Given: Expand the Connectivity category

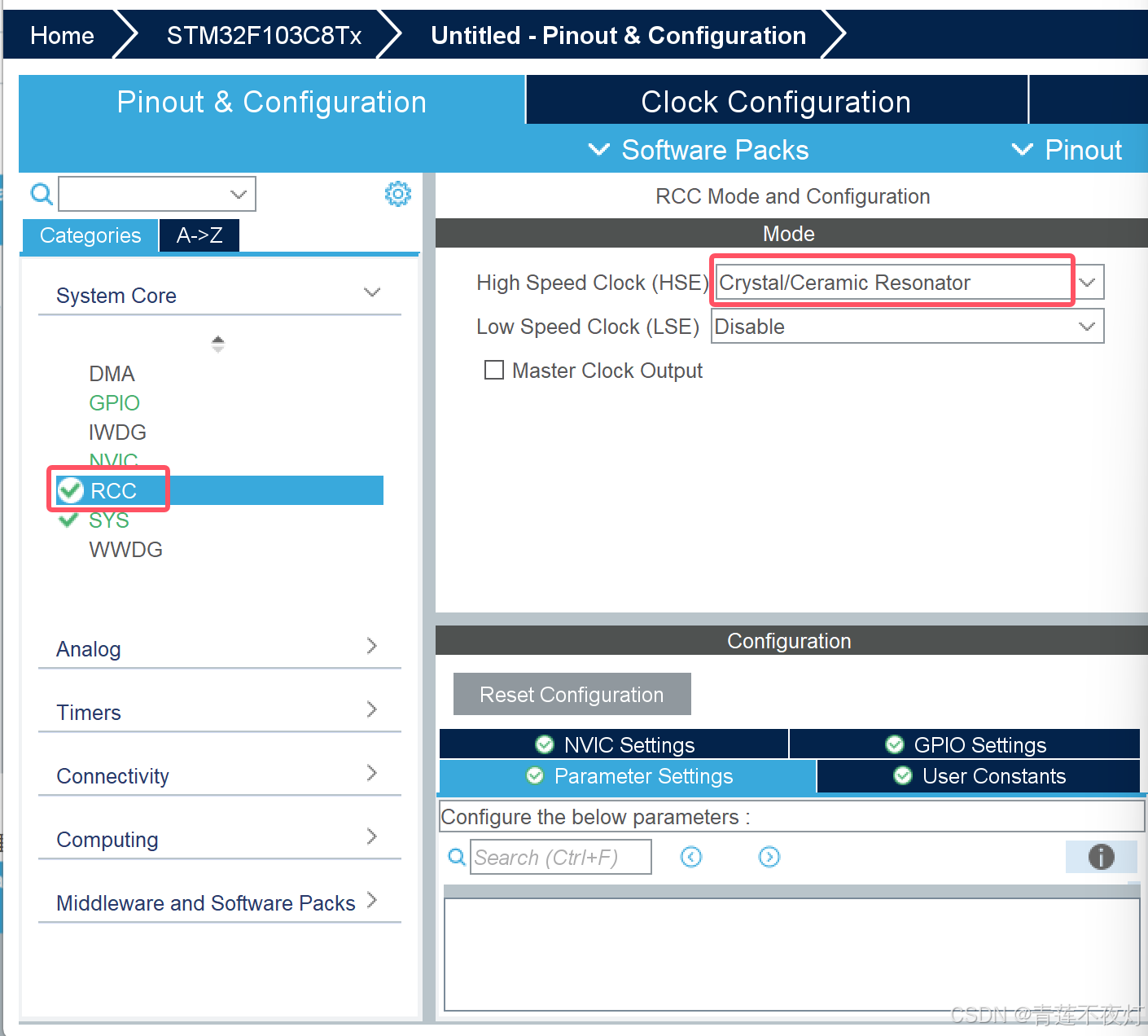Looking at the screenshot, I should [x=372, y=773].
